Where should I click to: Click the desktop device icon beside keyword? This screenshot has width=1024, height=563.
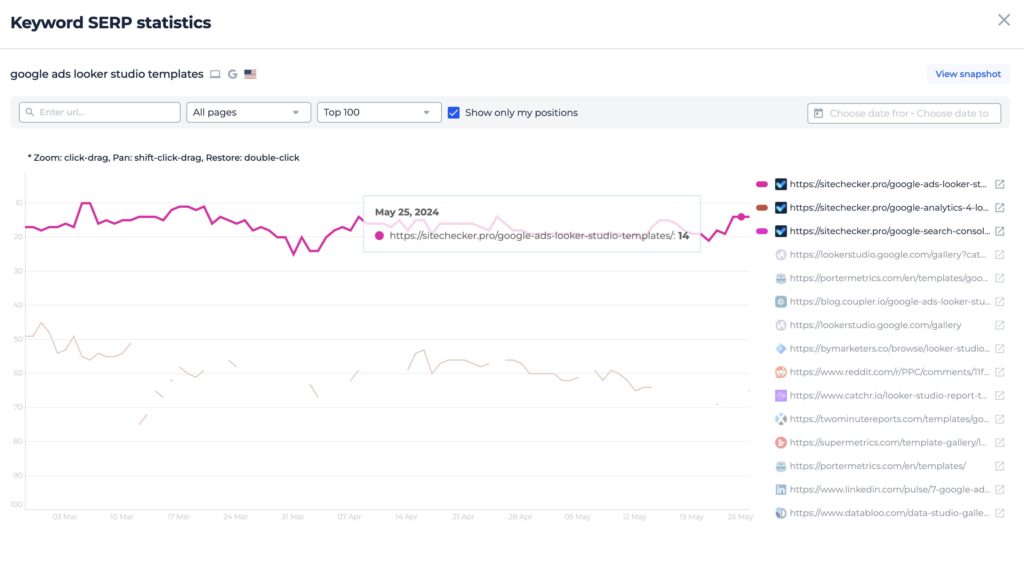pyautogui.click(x=215, y=74)
